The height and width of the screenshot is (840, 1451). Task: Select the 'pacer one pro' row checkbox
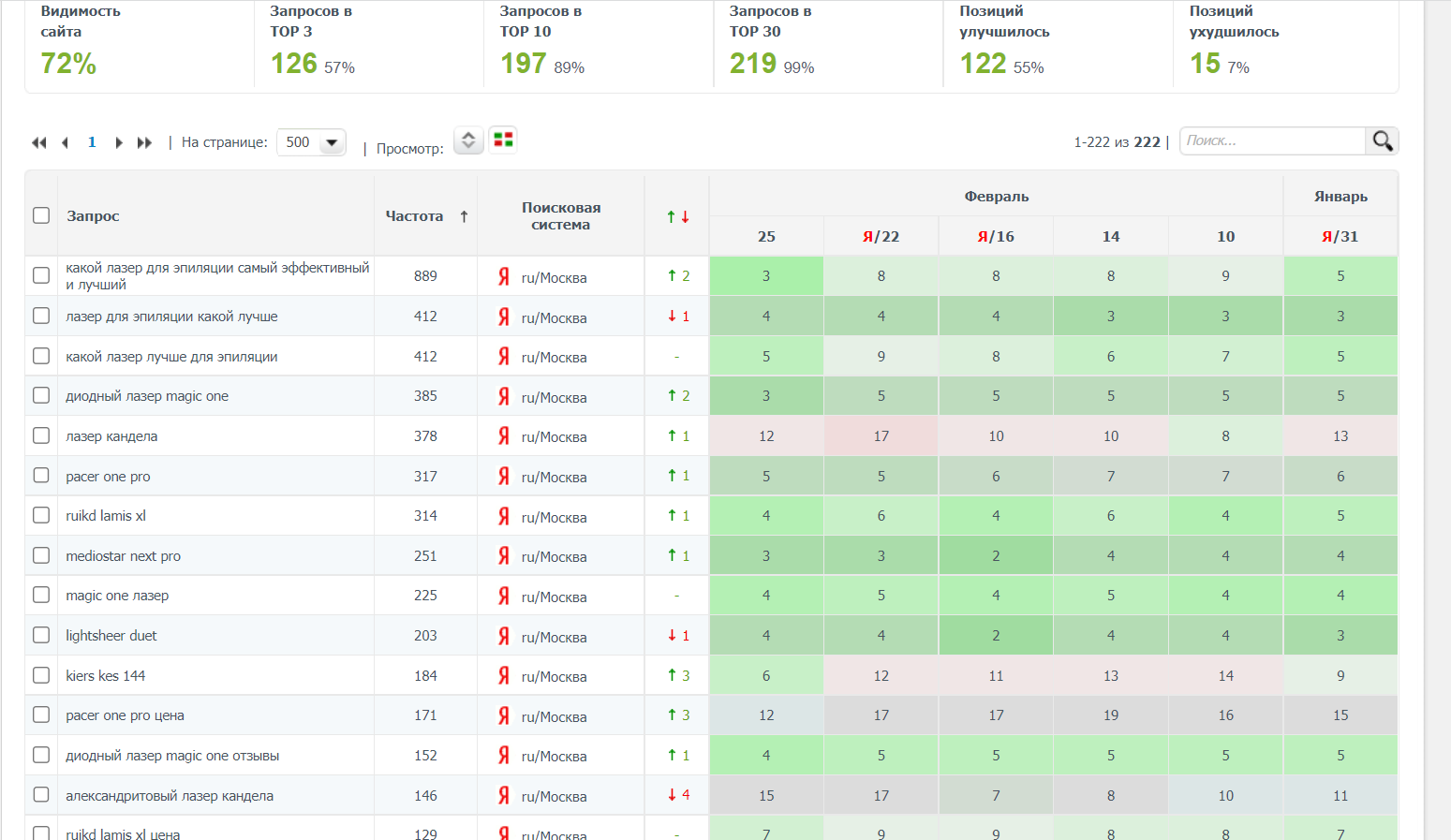tap(41, 475)
